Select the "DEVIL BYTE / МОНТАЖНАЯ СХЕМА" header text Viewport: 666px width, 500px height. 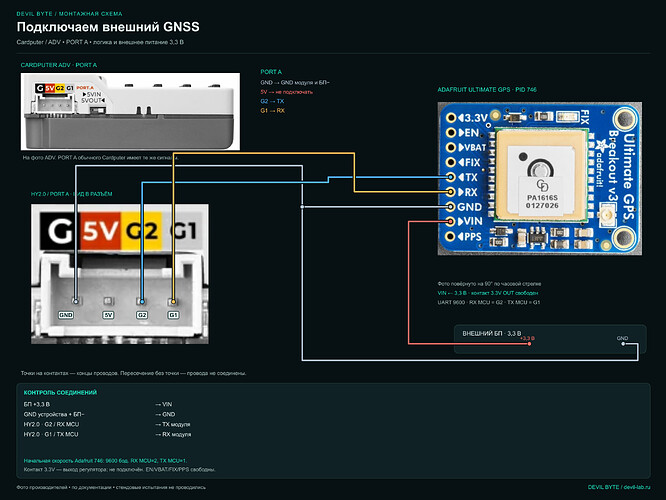coord(69,14)
